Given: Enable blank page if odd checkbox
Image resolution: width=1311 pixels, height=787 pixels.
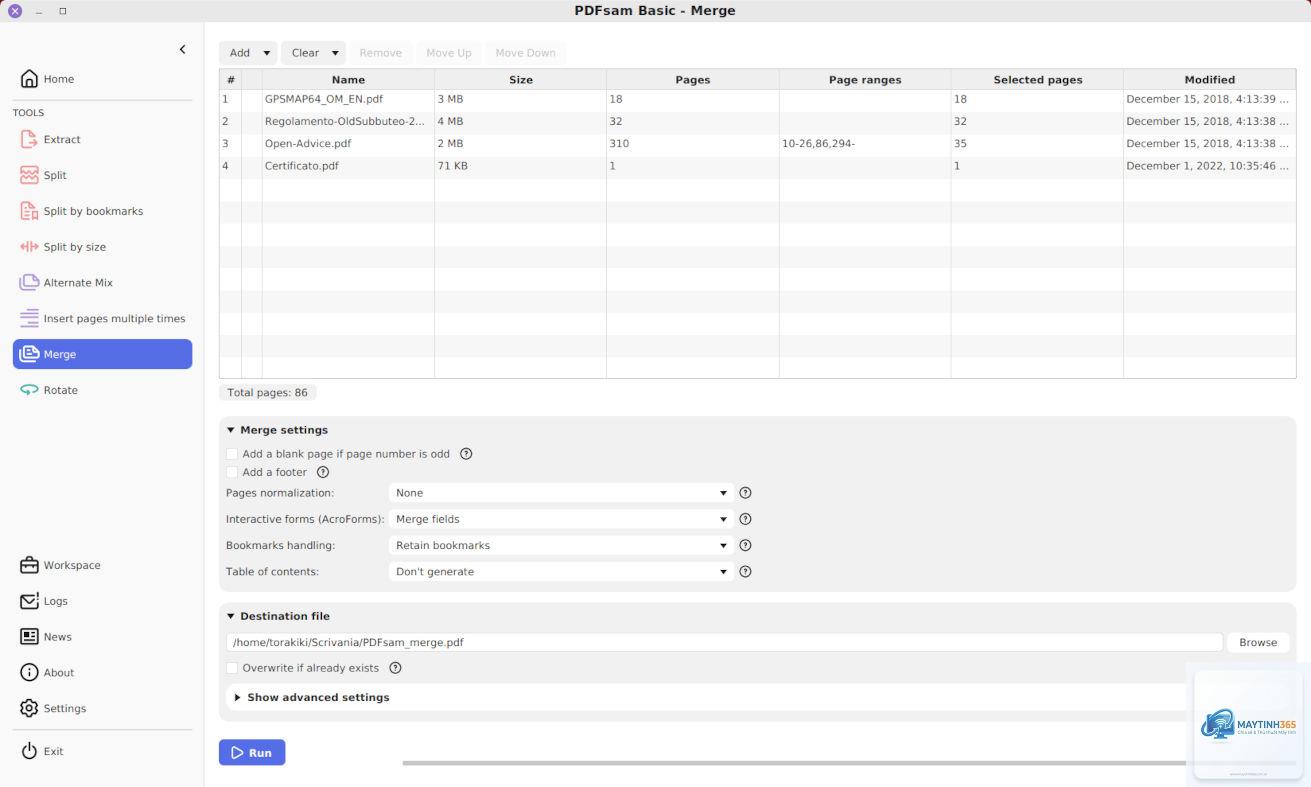Looking at the screenshot, I should tap(232, 454).
